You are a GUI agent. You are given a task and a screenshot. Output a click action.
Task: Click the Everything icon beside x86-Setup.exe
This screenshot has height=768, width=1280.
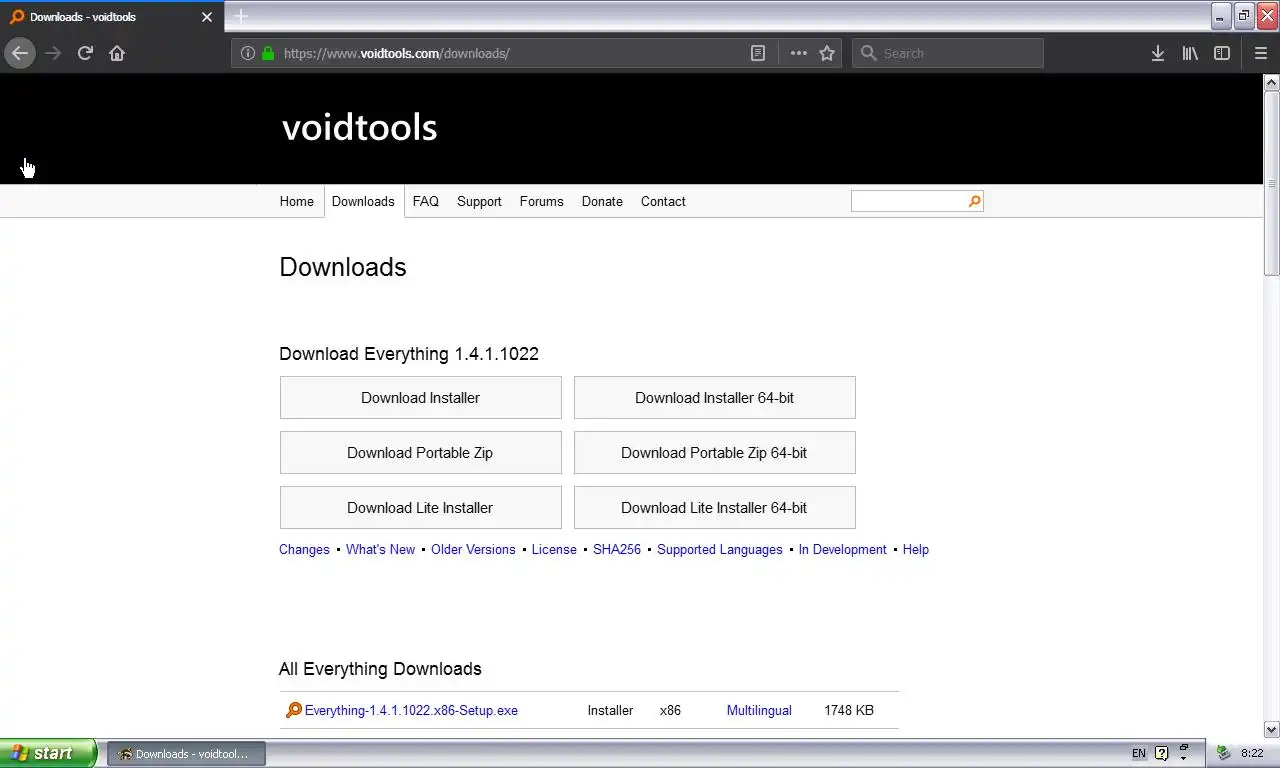pos(293,710)
